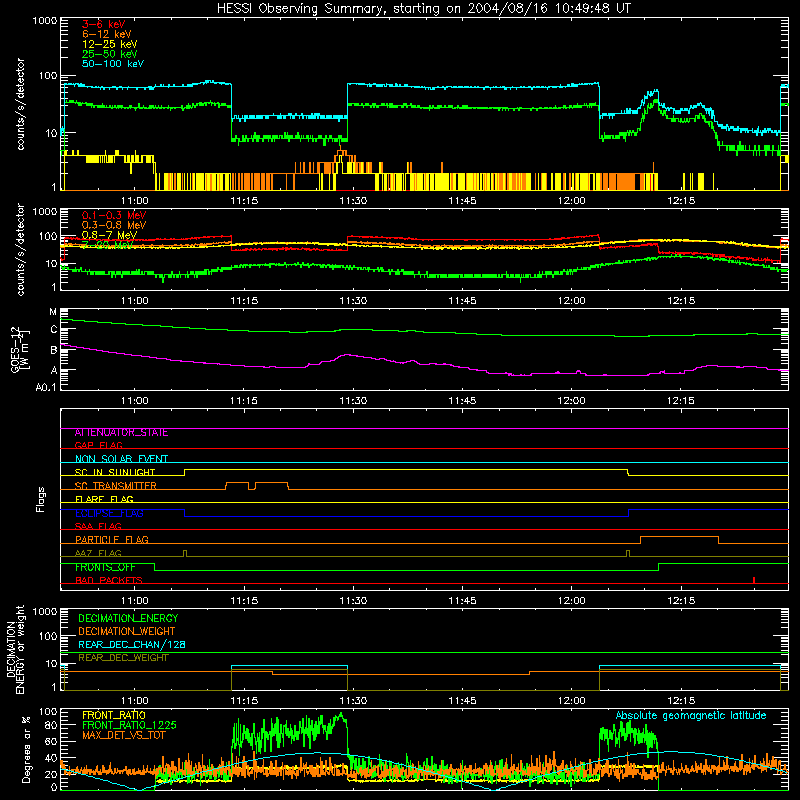Select the '25-50 keV' legend entry

point(110,54)
